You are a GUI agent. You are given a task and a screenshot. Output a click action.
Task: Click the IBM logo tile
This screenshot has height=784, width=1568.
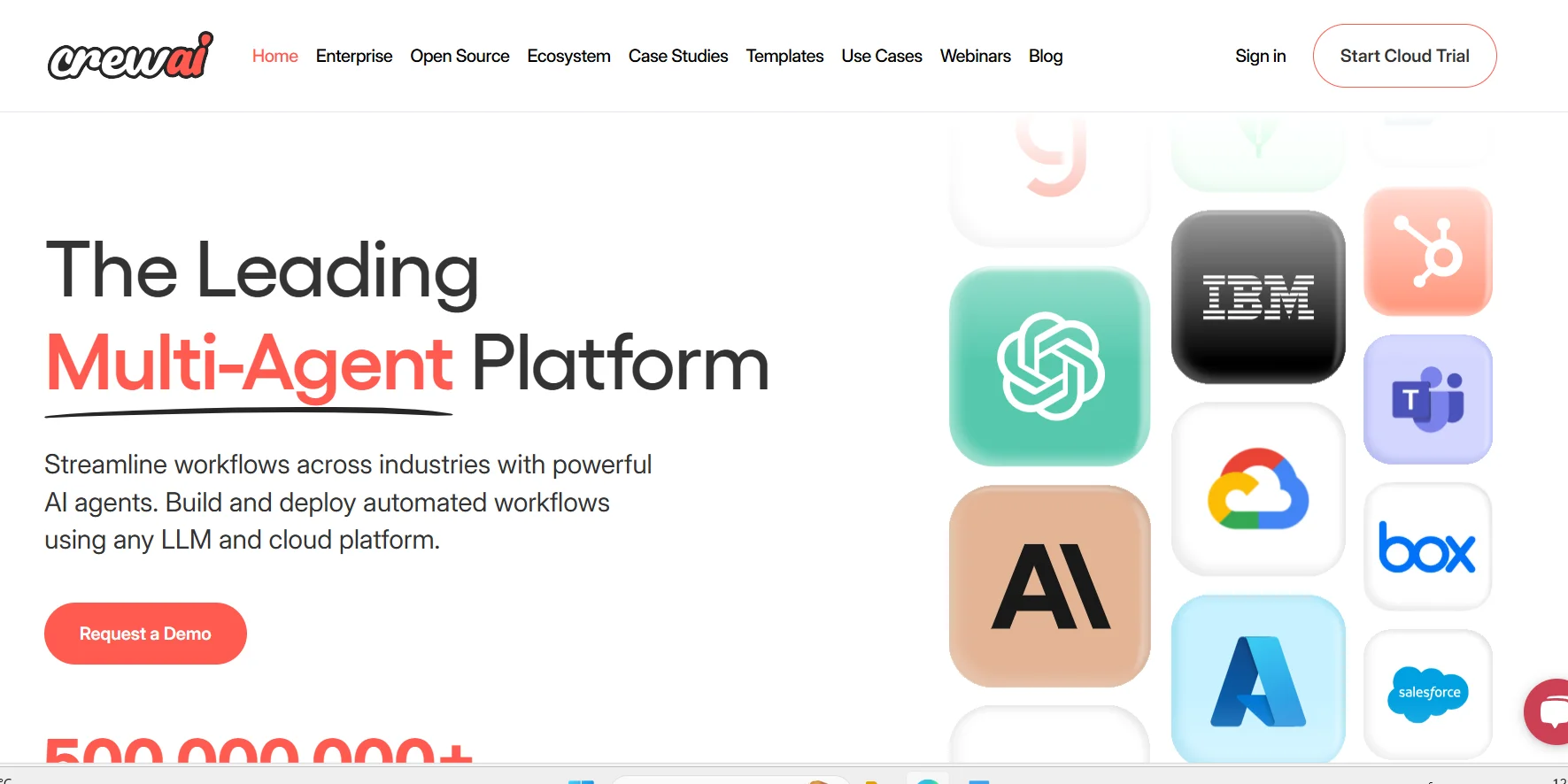coord(1258,297)
